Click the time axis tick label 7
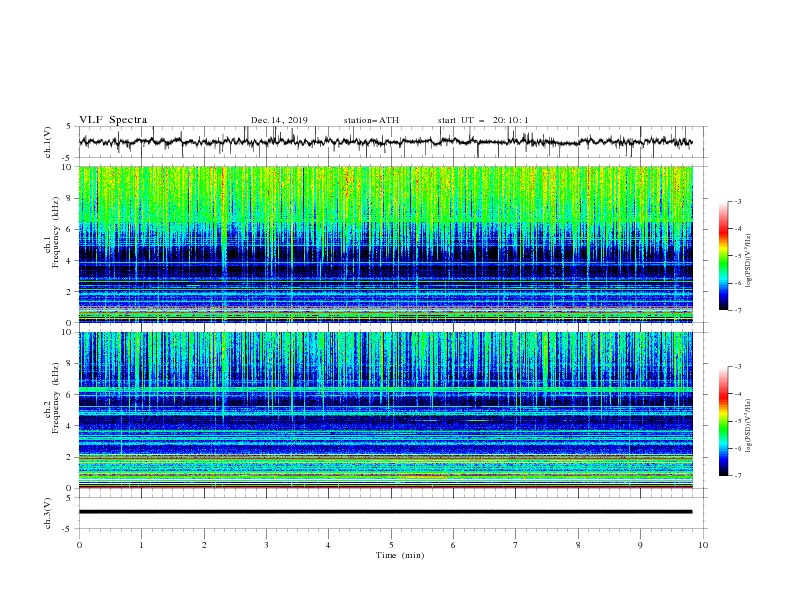The image size is (792, 612). (516, 545)
